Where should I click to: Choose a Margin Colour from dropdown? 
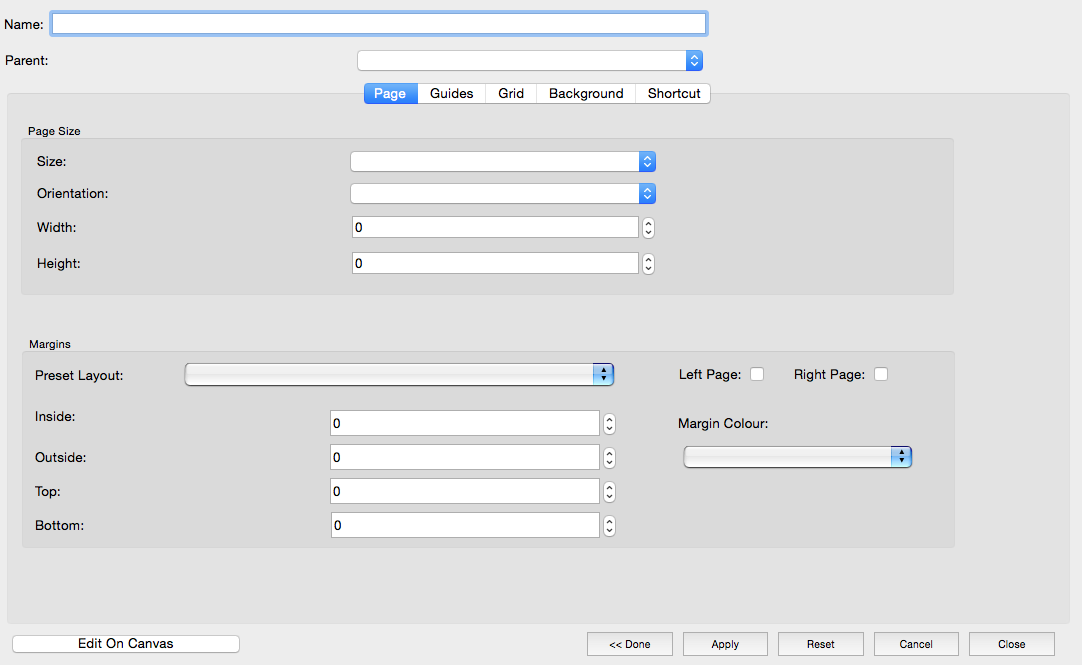point(797,457)
